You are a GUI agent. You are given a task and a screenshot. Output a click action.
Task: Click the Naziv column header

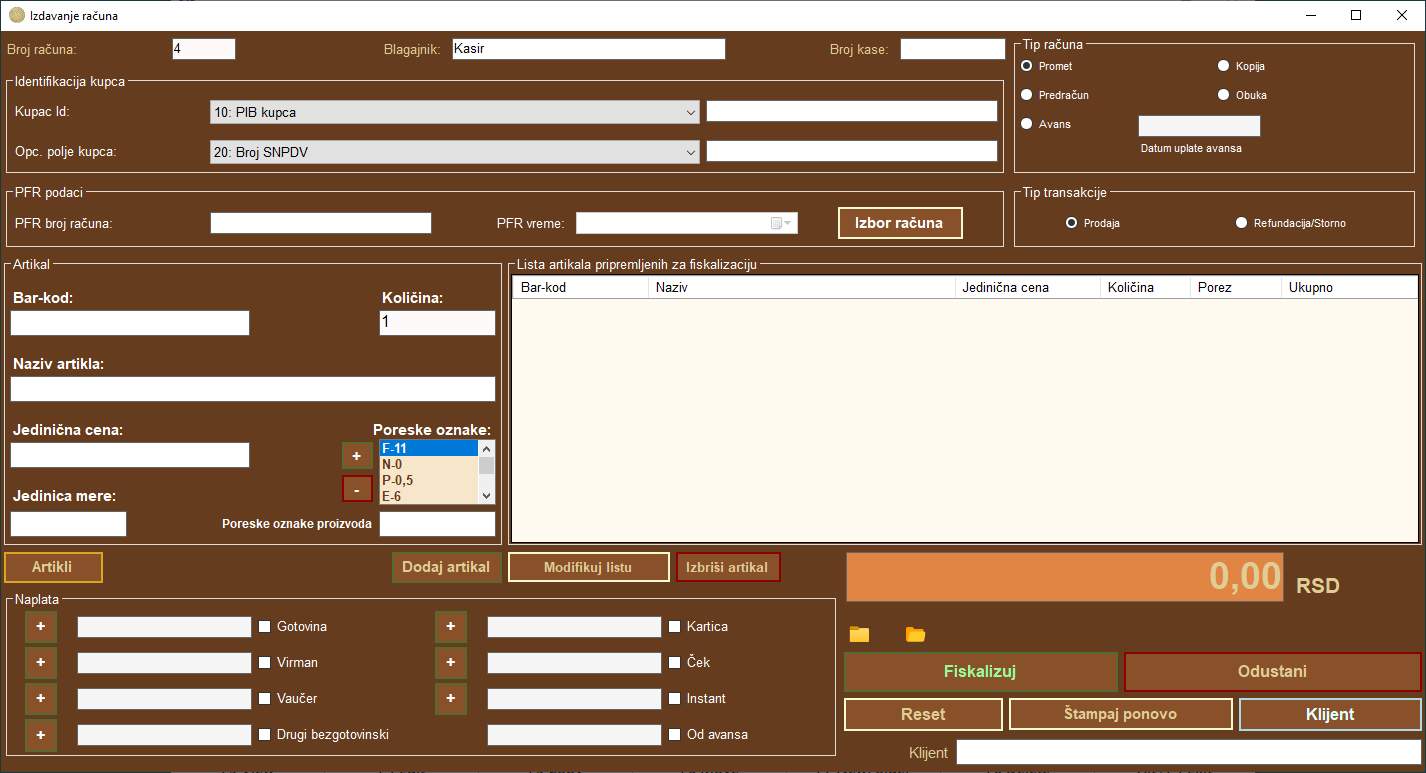802,287
